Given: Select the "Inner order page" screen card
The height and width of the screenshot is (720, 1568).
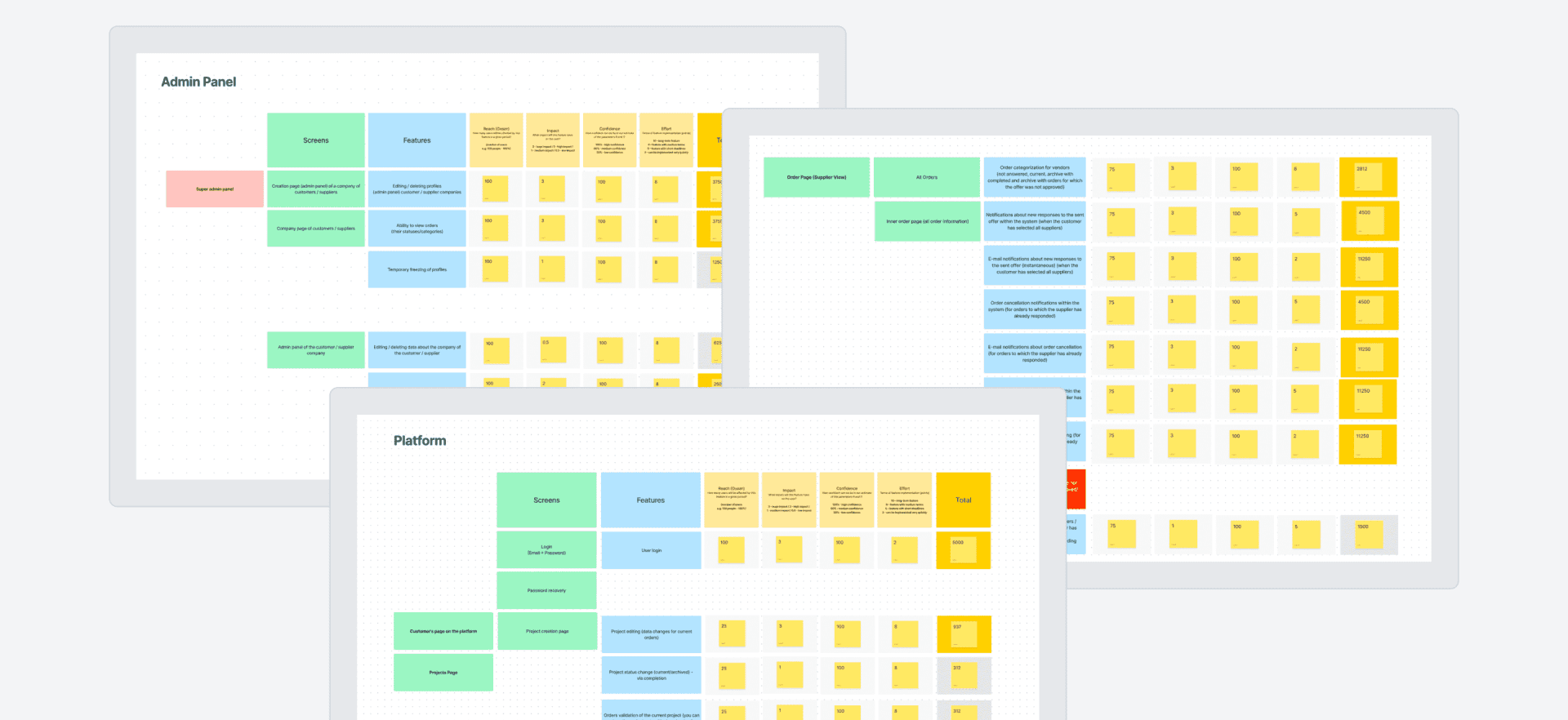Looking at the screenshot, I should (x=927, y=221).
